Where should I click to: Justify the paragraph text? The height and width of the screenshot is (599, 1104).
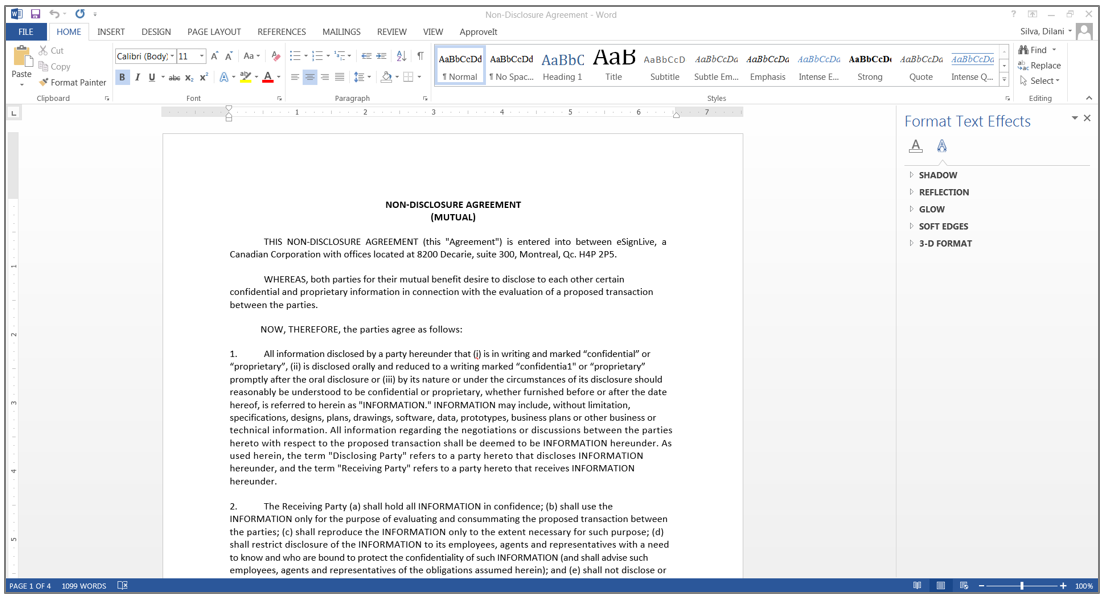(x=339, y=77)
